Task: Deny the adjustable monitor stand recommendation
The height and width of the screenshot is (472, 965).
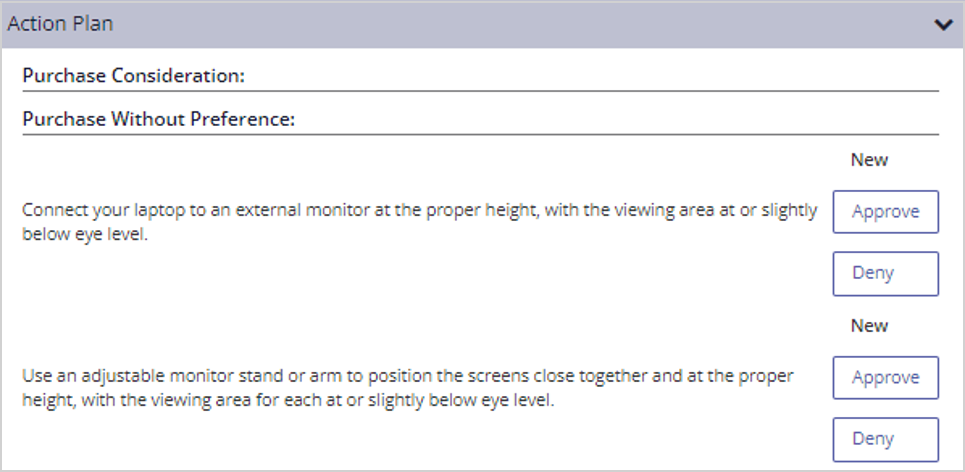Action: point(886,439)
